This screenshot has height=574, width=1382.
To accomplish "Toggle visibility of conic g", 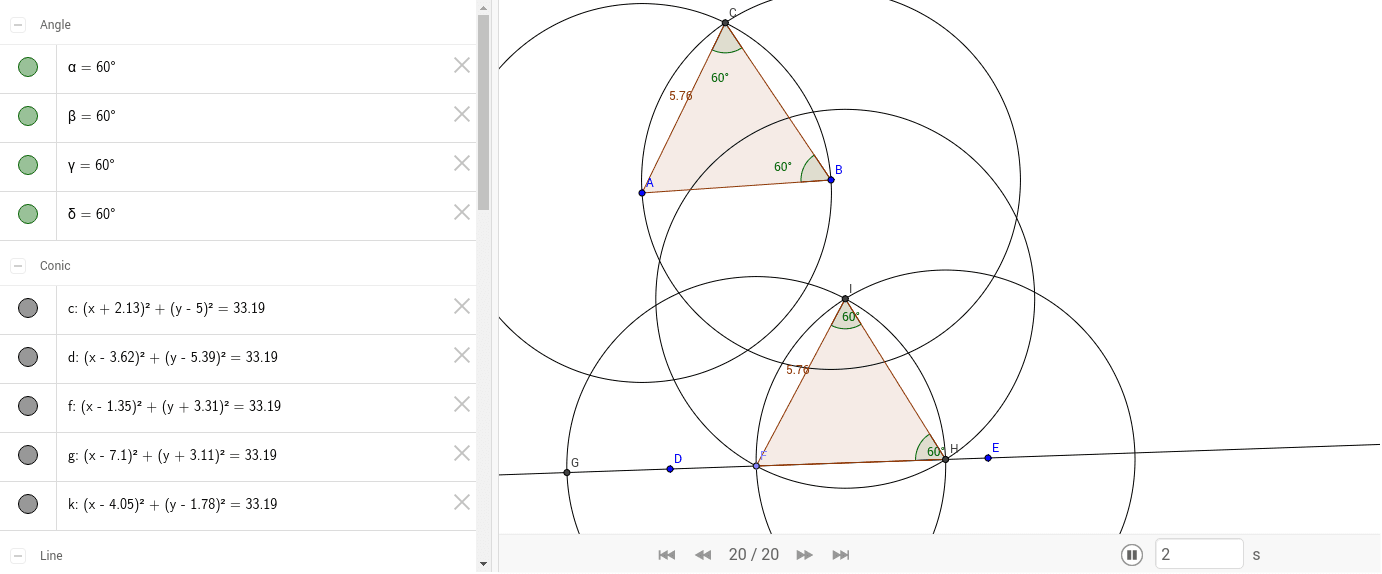I will pos(28,455).
